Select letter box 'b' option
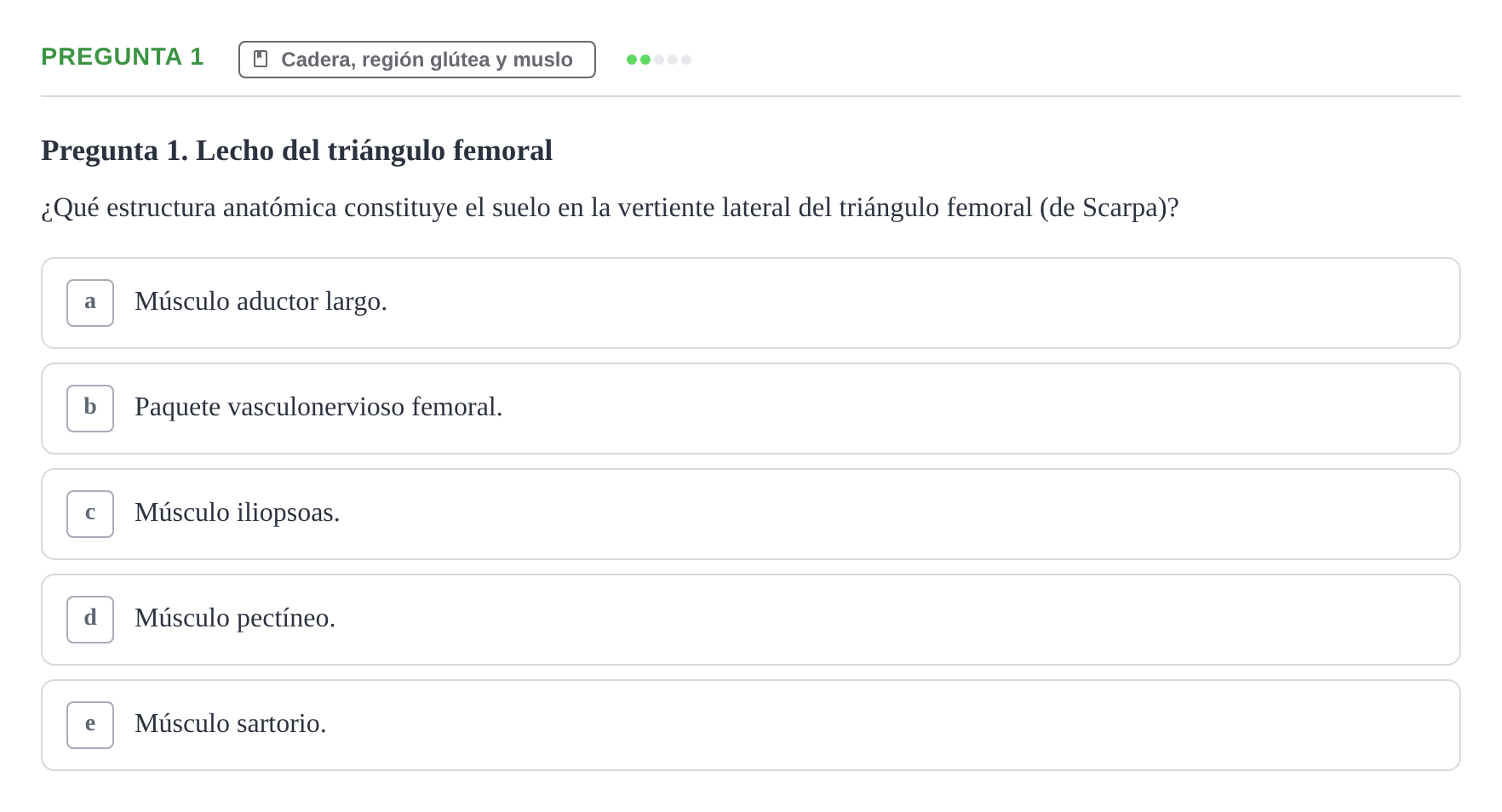 coord(90,409)
